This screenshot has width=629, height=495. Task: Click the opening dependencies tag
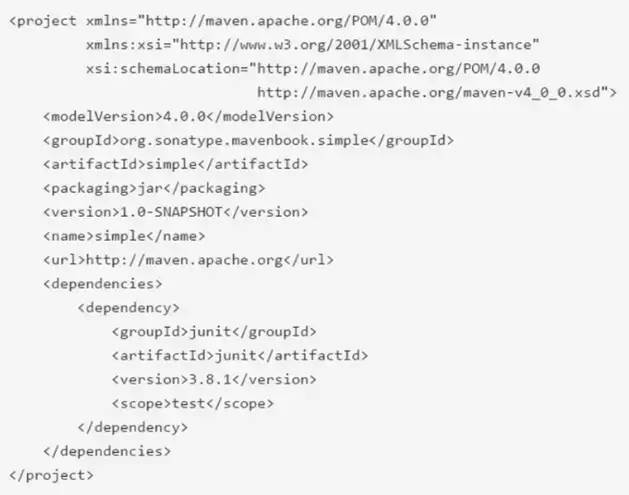tap(103, 284)
